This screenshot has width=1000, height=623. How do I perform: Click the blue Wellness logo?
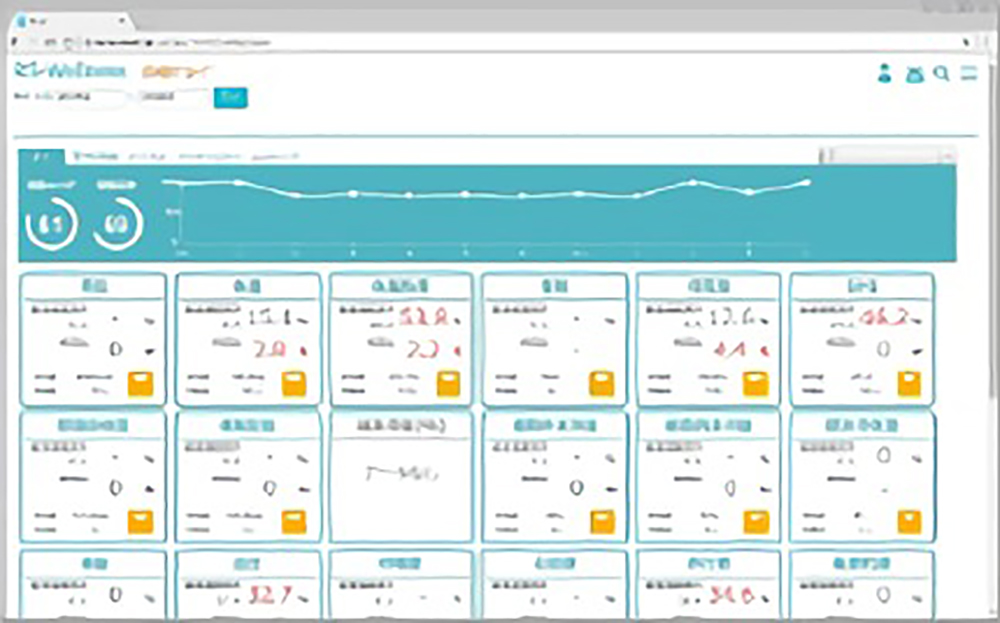pyautogui.click(x=70, y=71)
